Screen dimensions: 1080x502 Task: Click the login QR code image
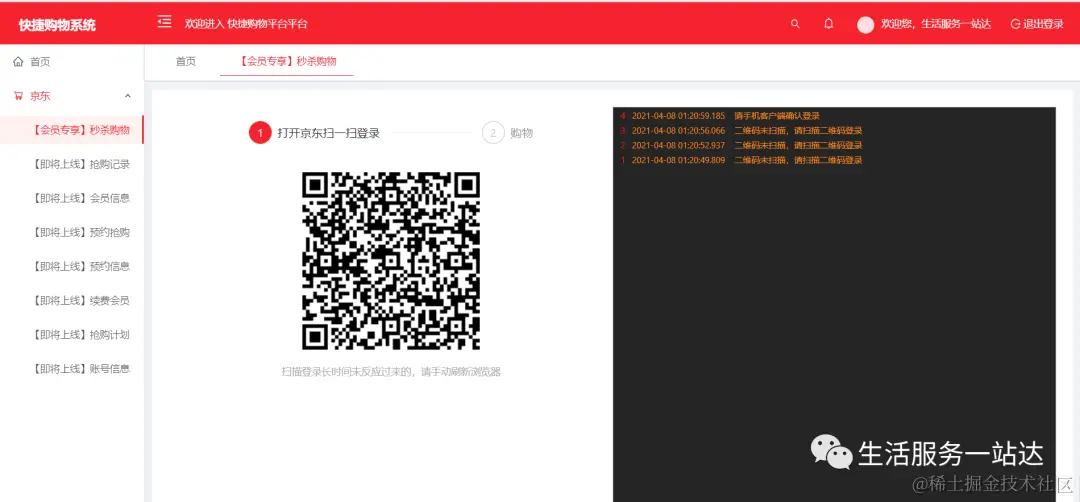pyautogui.click(x=391, y=261)
